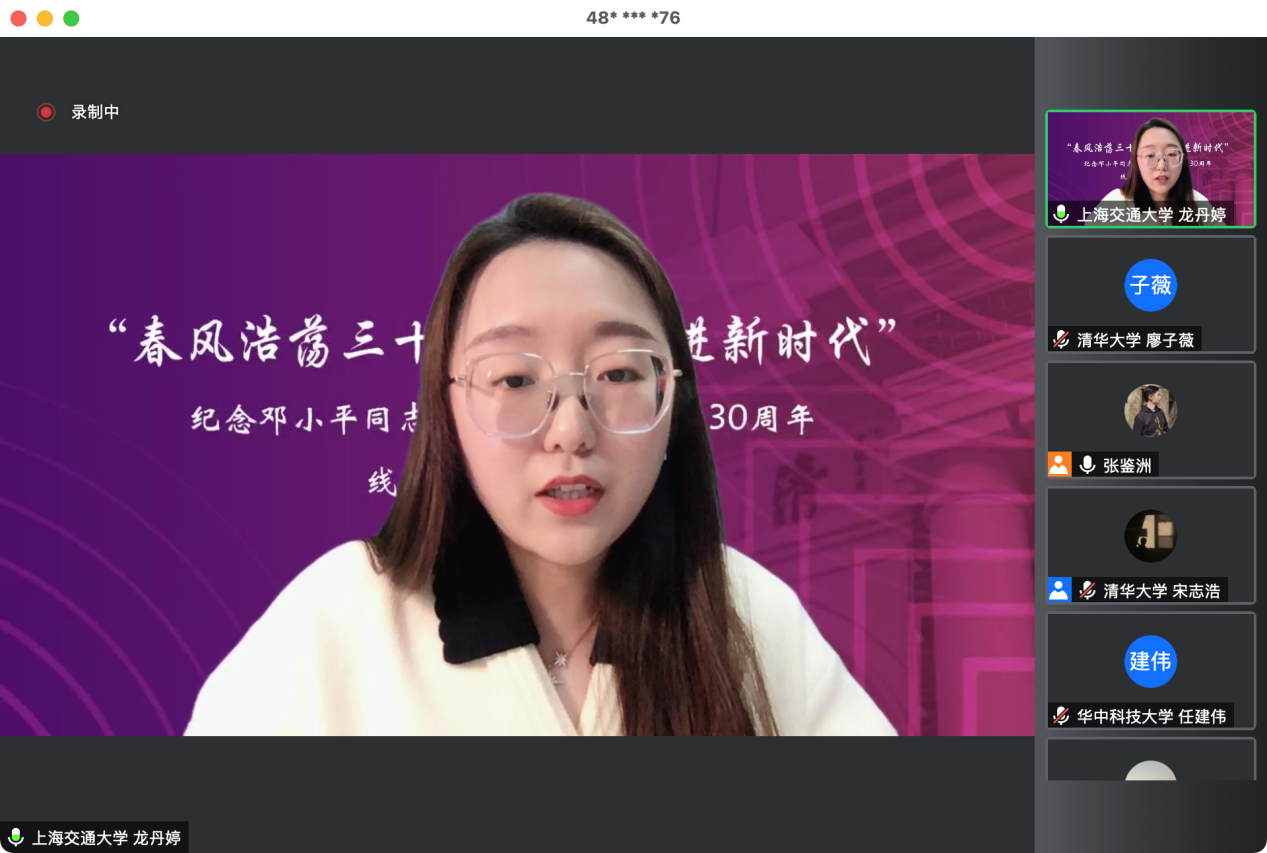The height and width of the screenshot is (853, 1267).
Task: Click the partially visible participant tile below 任建伟
Action: (x=1150, y=762)
